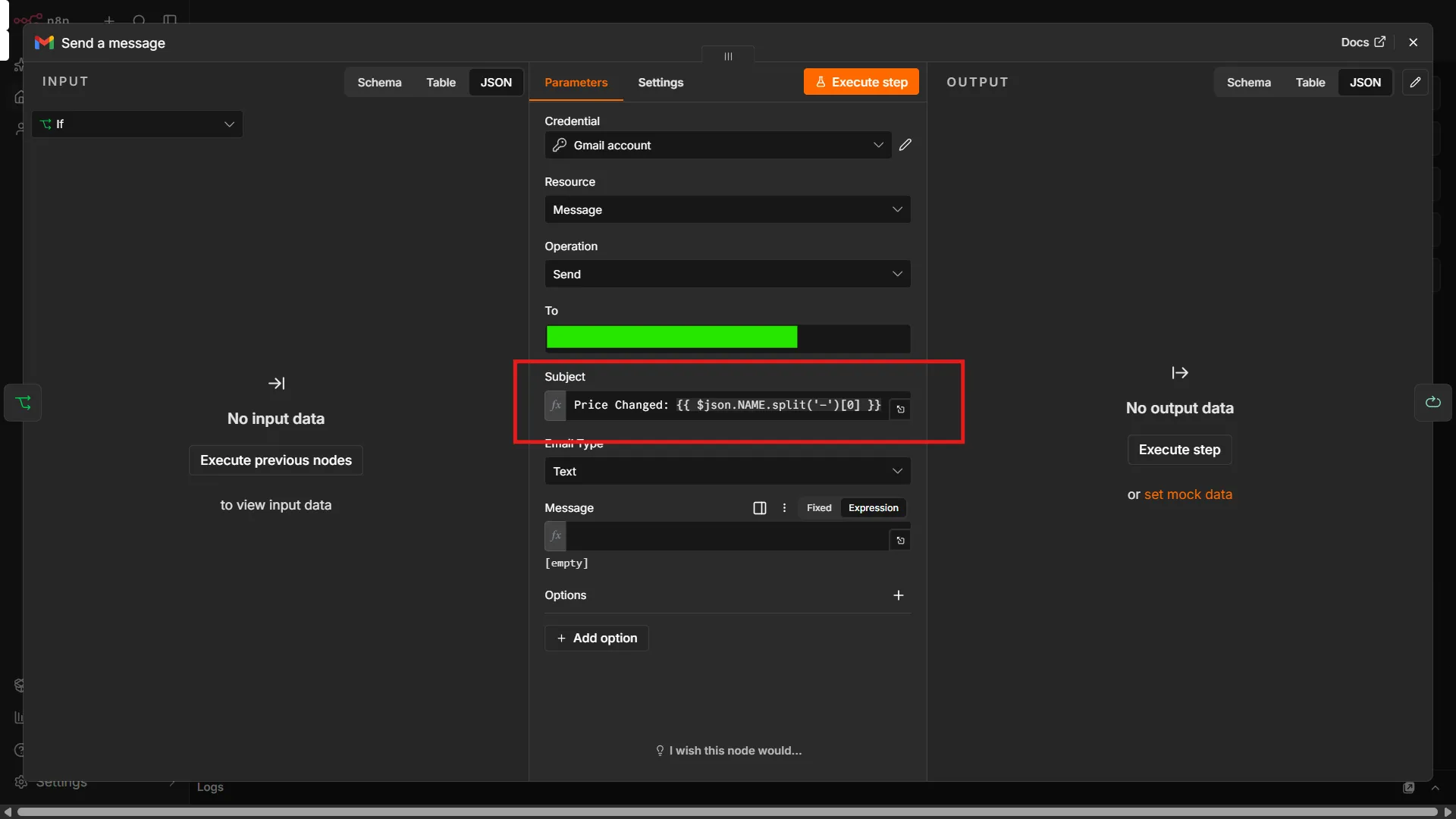Click the I wish this node would link
Screen dimensions: 1456x819
click(x=728, y=751)
